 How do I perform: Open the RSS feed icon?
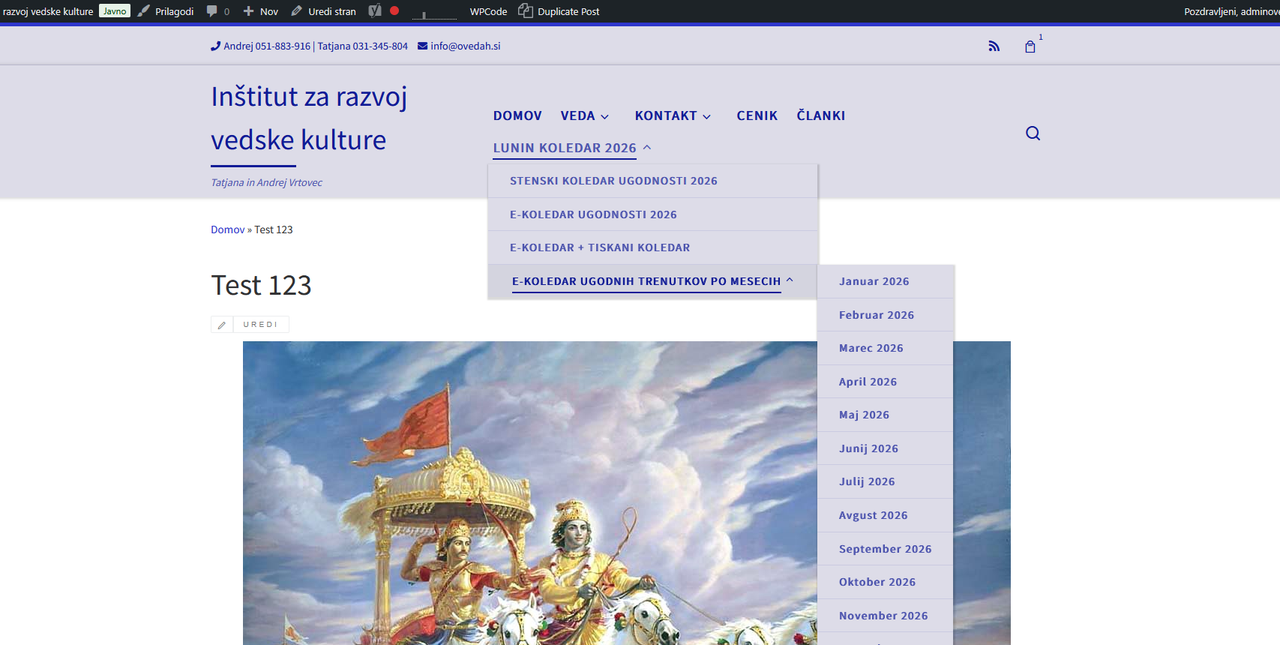[x=994, y=46]
